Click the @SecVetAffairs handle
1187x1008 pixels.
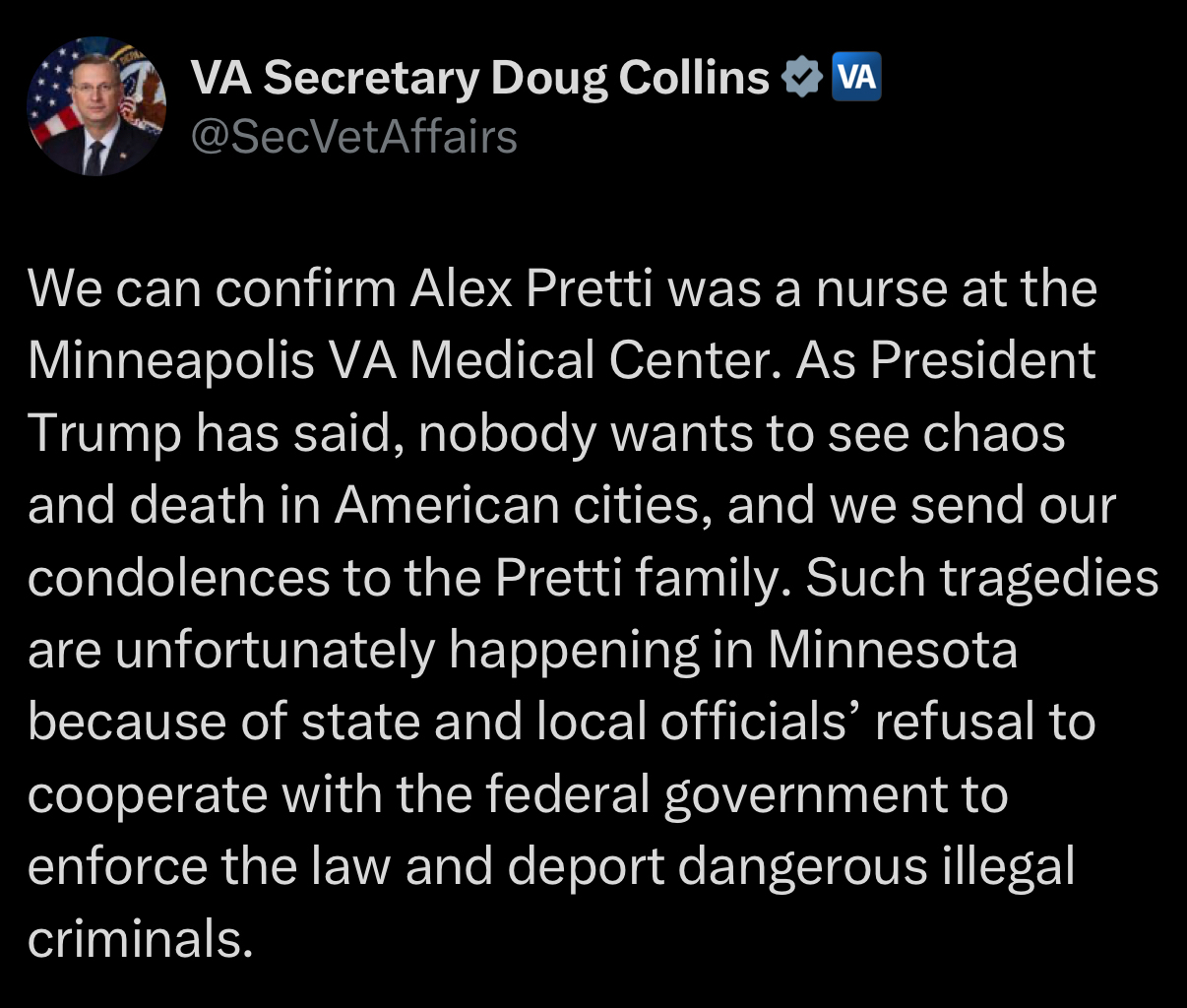[x=353, y=137]
